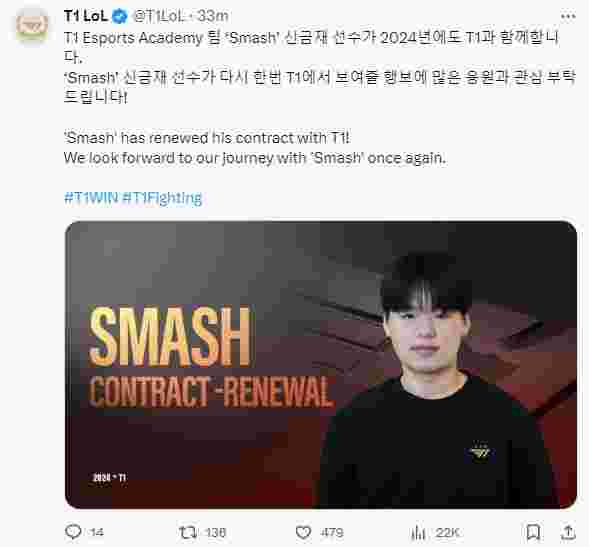Click the 479 likes count
The width and height of the screenshot is (589, 547).
(x=332, y=532)
